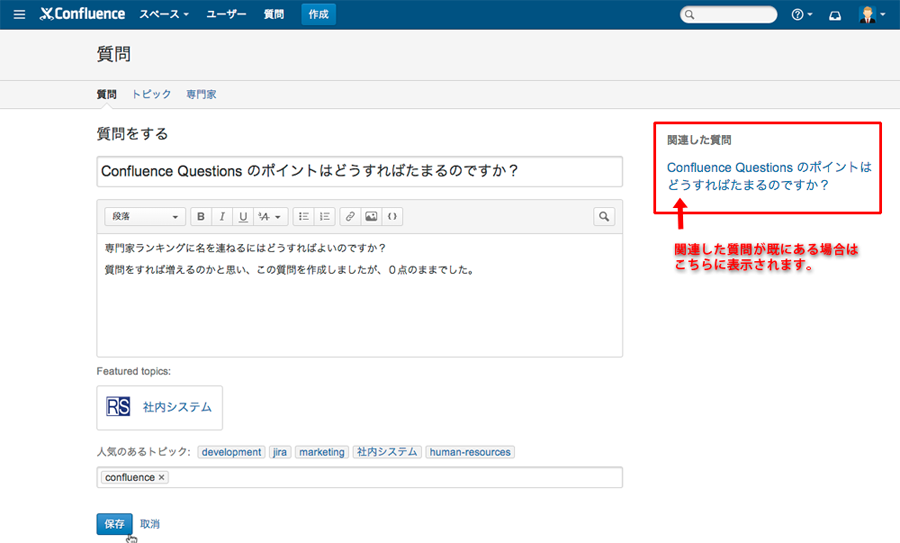The width and height of the screenshot is (900, 543).
Task: Open the スペース dropdown menu
Action: 164,14
